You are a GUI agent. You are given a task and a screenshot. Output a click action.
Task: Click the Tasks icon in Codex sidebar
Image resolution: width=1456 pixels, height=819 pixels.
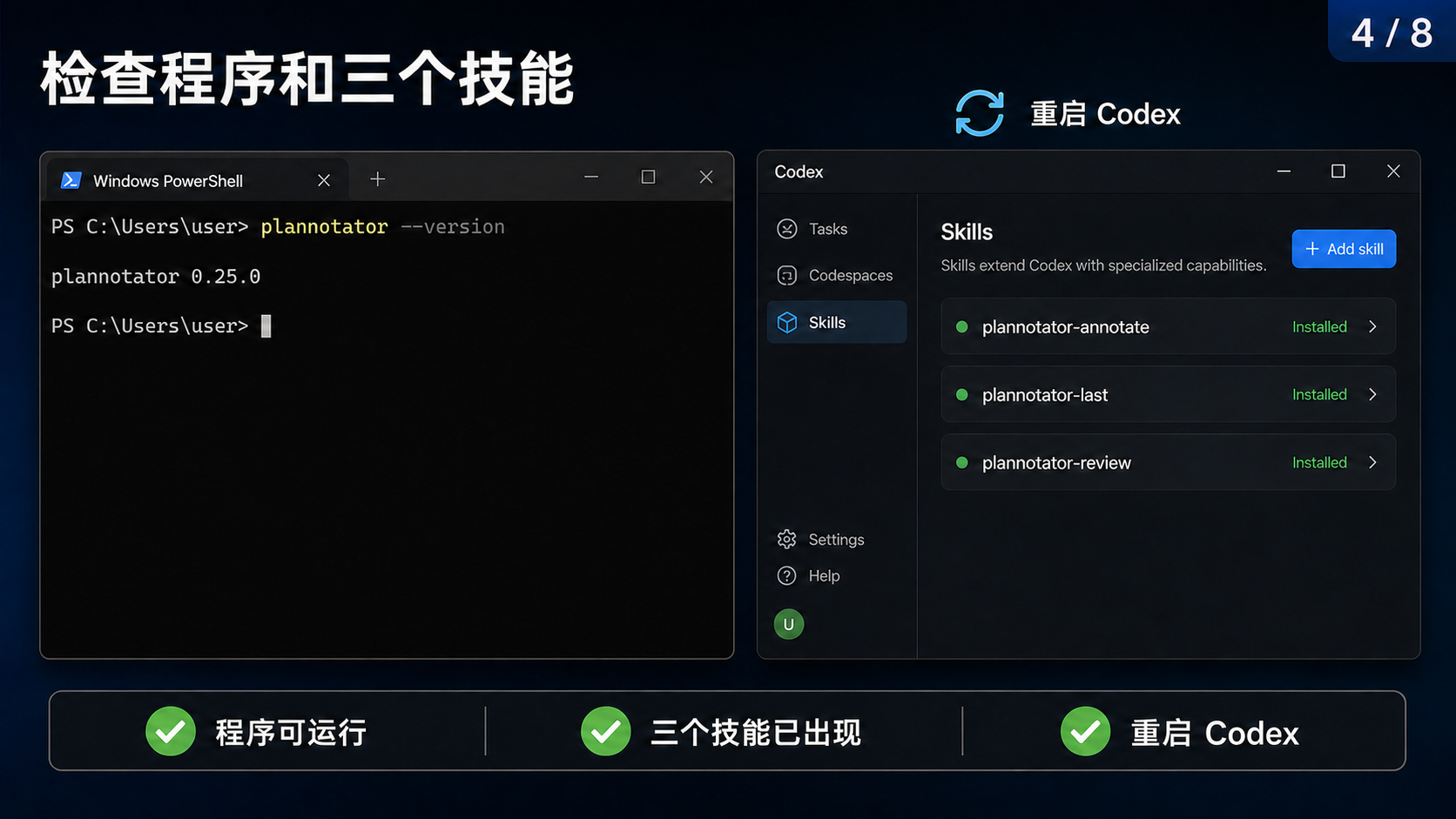coord(786,229)
